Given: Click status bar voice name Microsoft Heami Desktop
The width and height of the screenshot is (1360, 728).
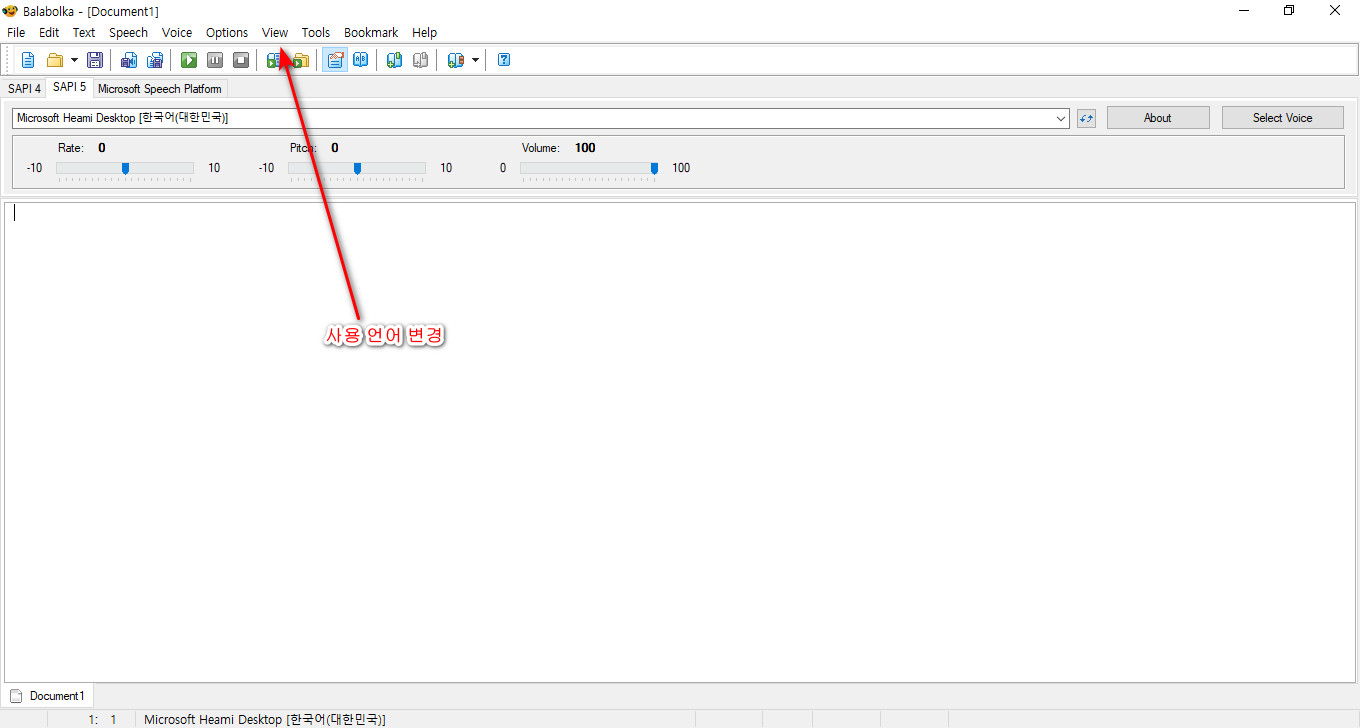Looking at the screenshot, I should (x=265, y=719).
